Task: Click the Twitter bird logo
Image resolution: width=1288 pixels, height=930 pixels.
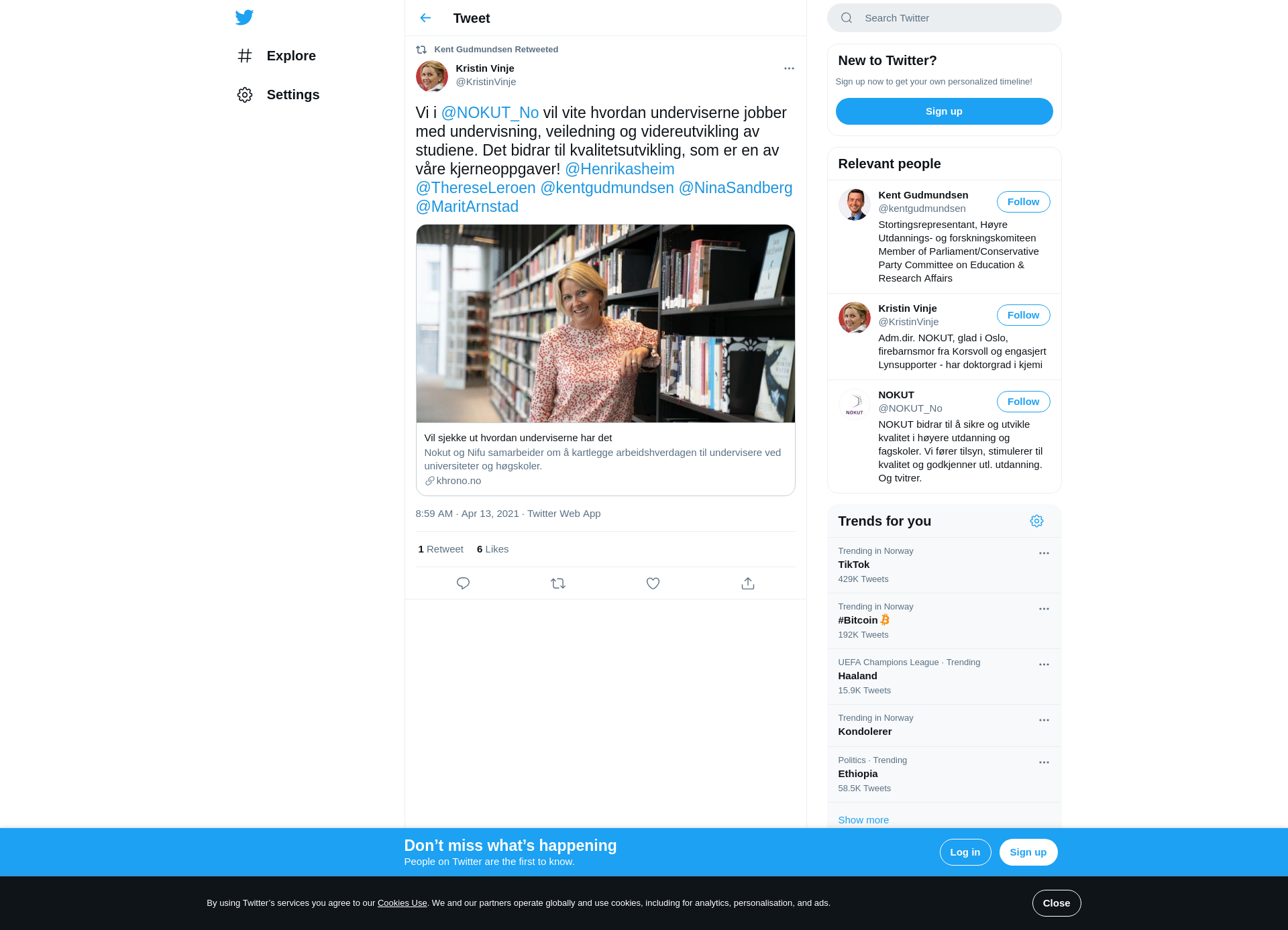Action: tap(244, 17)
